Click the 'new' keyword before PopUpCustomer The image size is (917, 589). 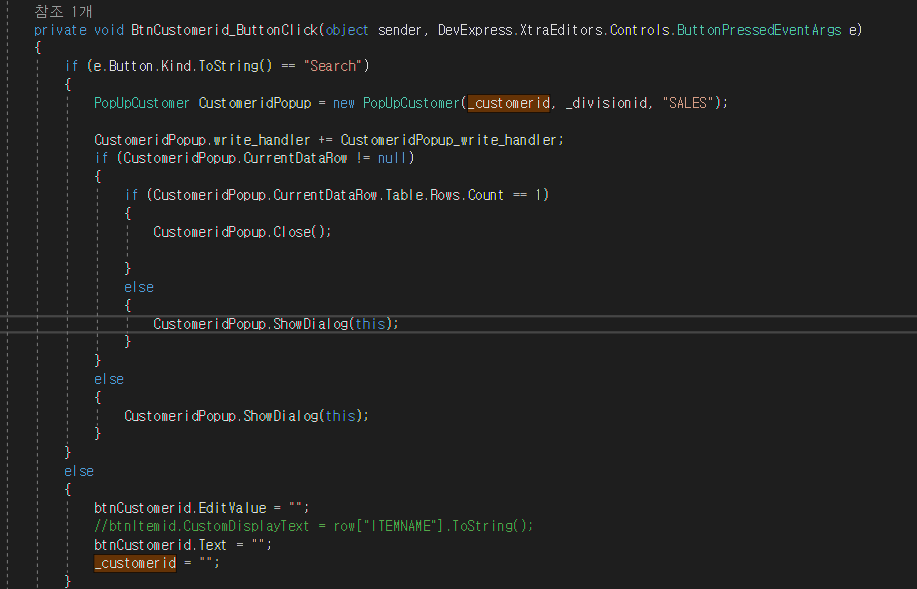(x=344, y=103)
